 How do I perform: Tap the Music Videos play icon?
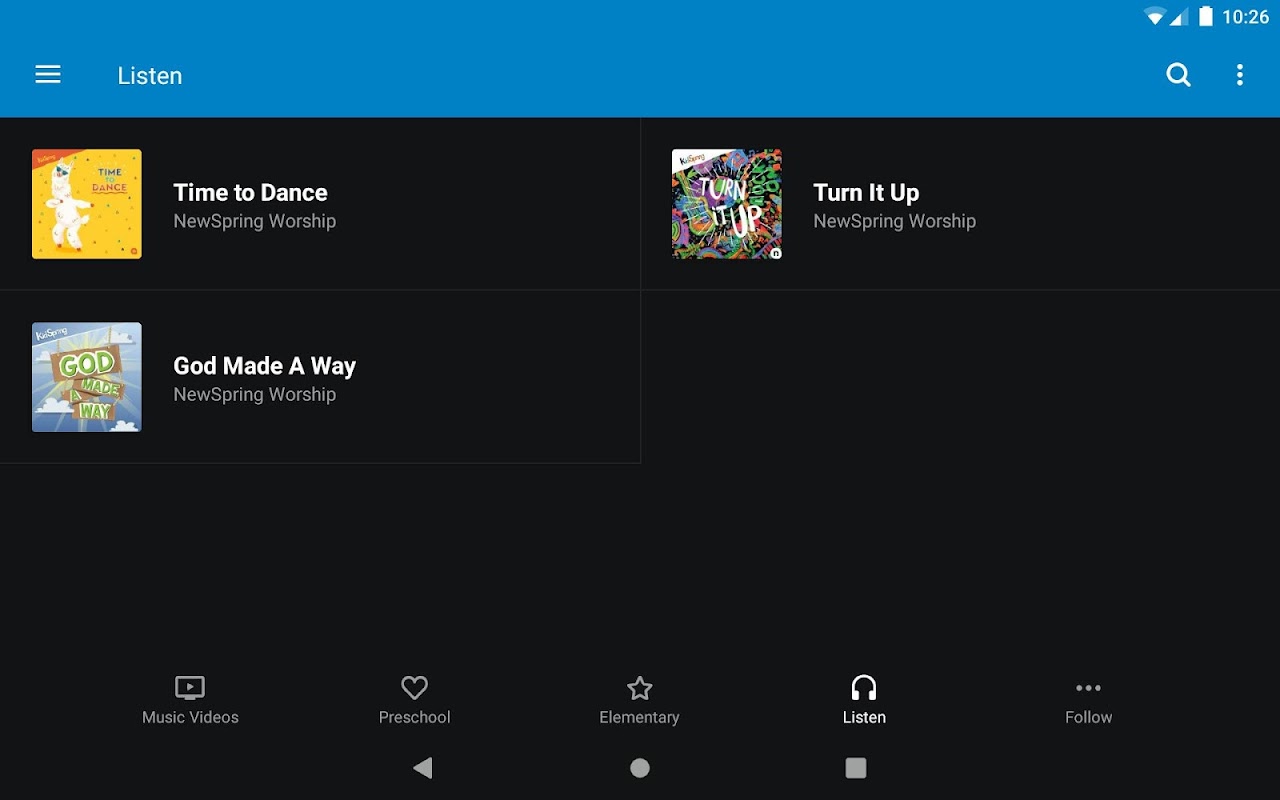[190, 688]
